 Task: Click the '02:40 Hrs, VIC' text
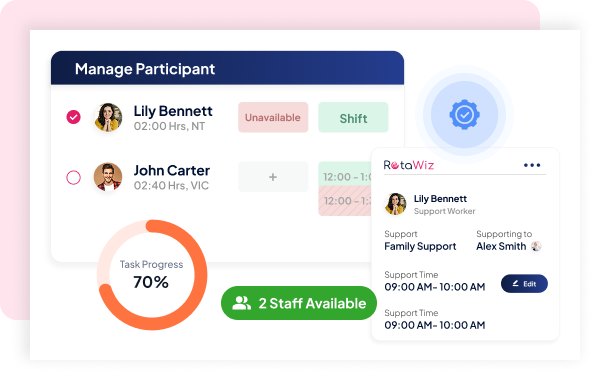pos(171,186)
